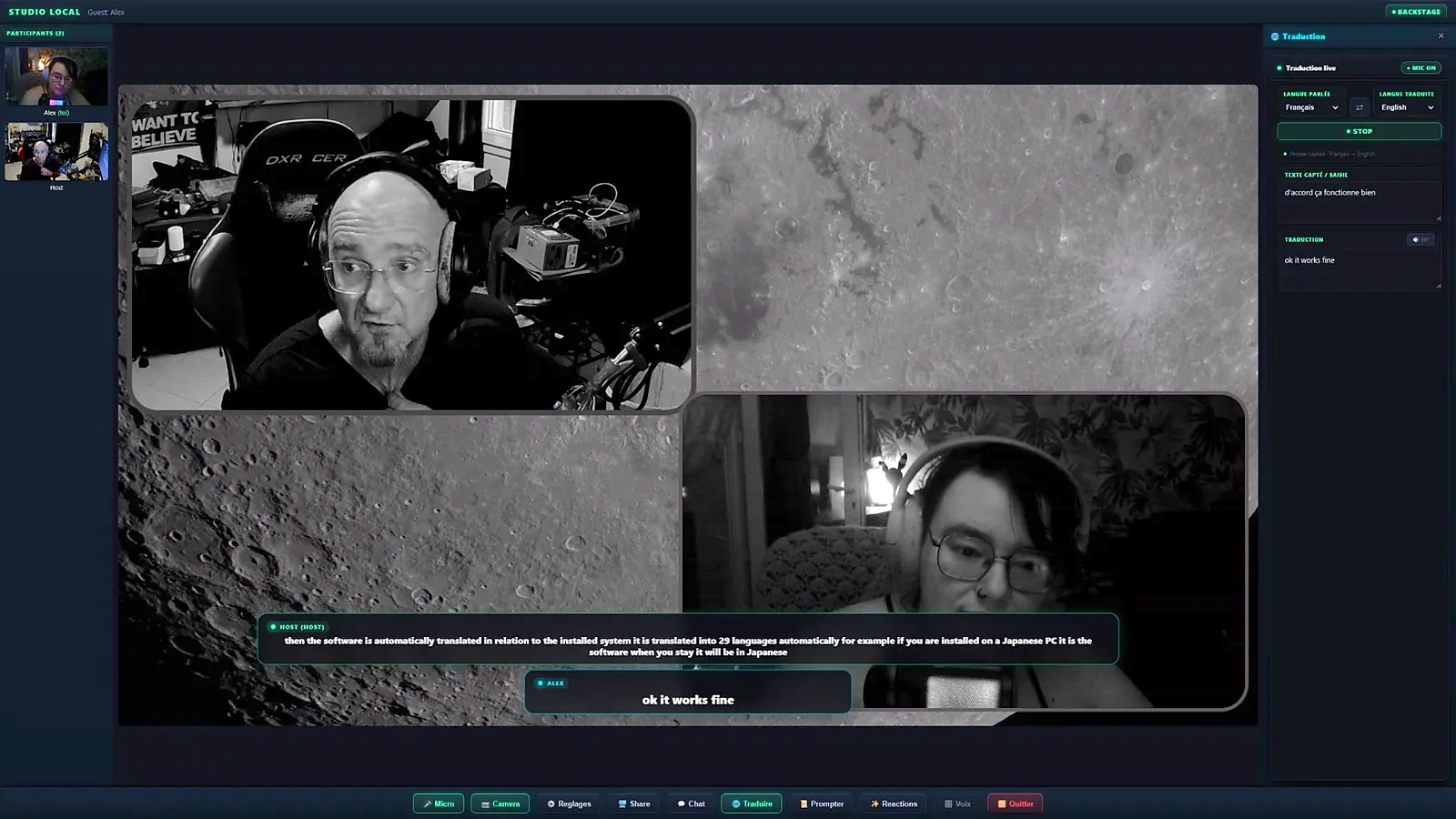1456x819 pixels.
Task: Click the speaker icon beside Traduction
Action: pyautogui.click(x=1420, y=239)
